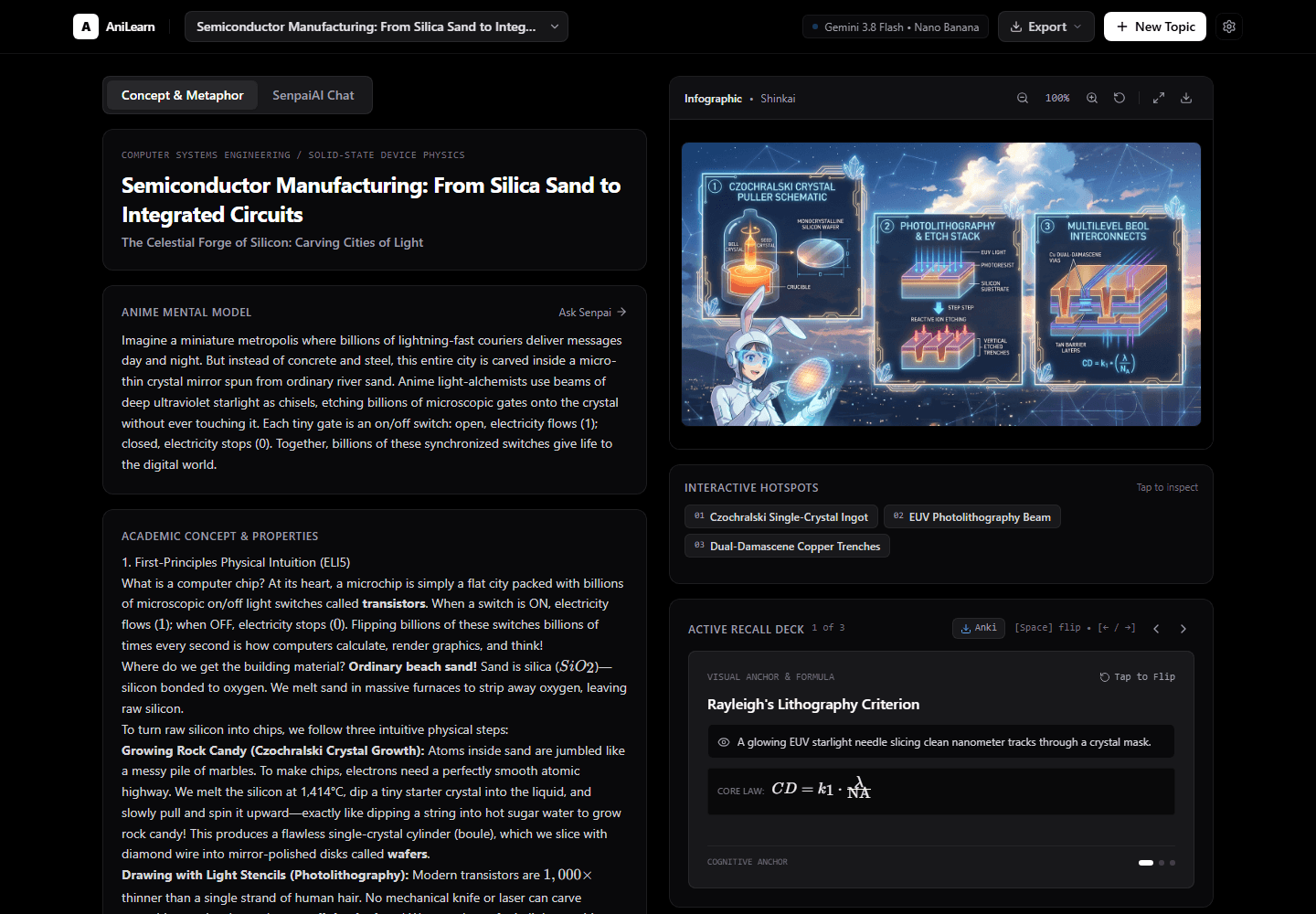Export deck with Anki button

click(979, 628)
